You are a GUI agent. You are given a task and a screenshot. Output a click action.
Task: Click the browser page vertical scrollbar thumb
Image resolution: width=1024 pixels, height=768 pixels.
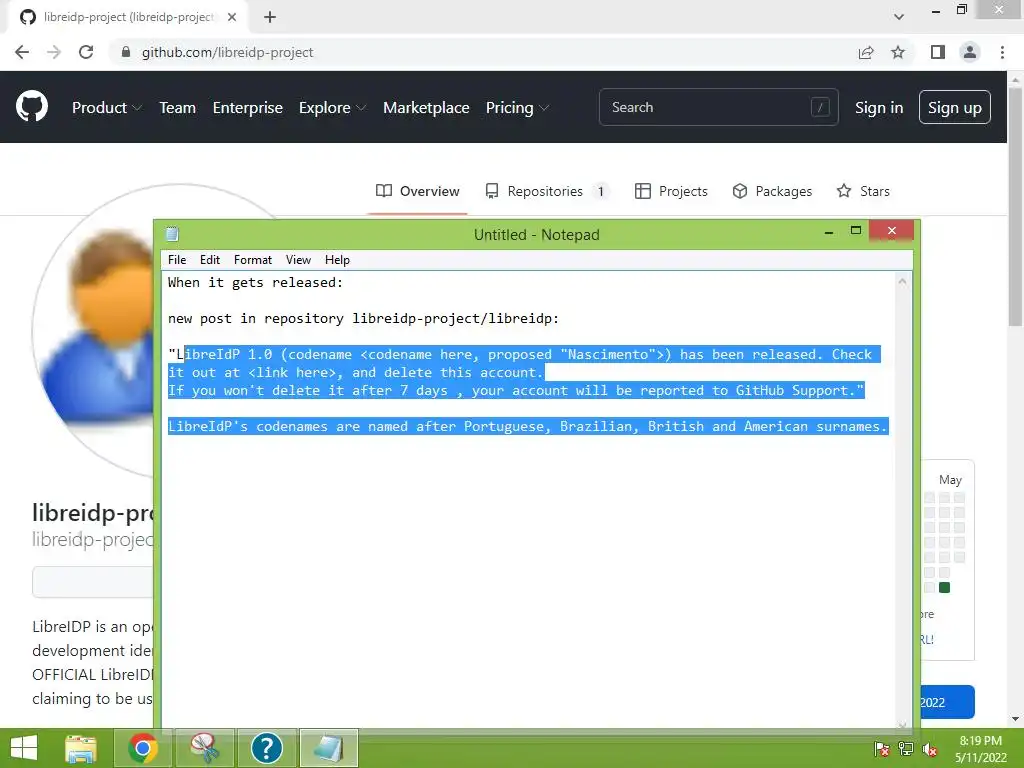coord(1015,206)
